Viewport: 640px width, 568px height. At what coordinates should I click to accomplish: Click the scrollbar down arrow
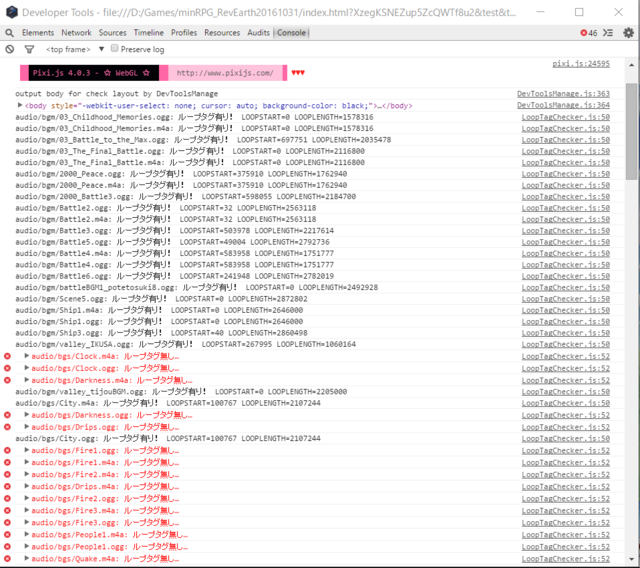pos(631,559)
